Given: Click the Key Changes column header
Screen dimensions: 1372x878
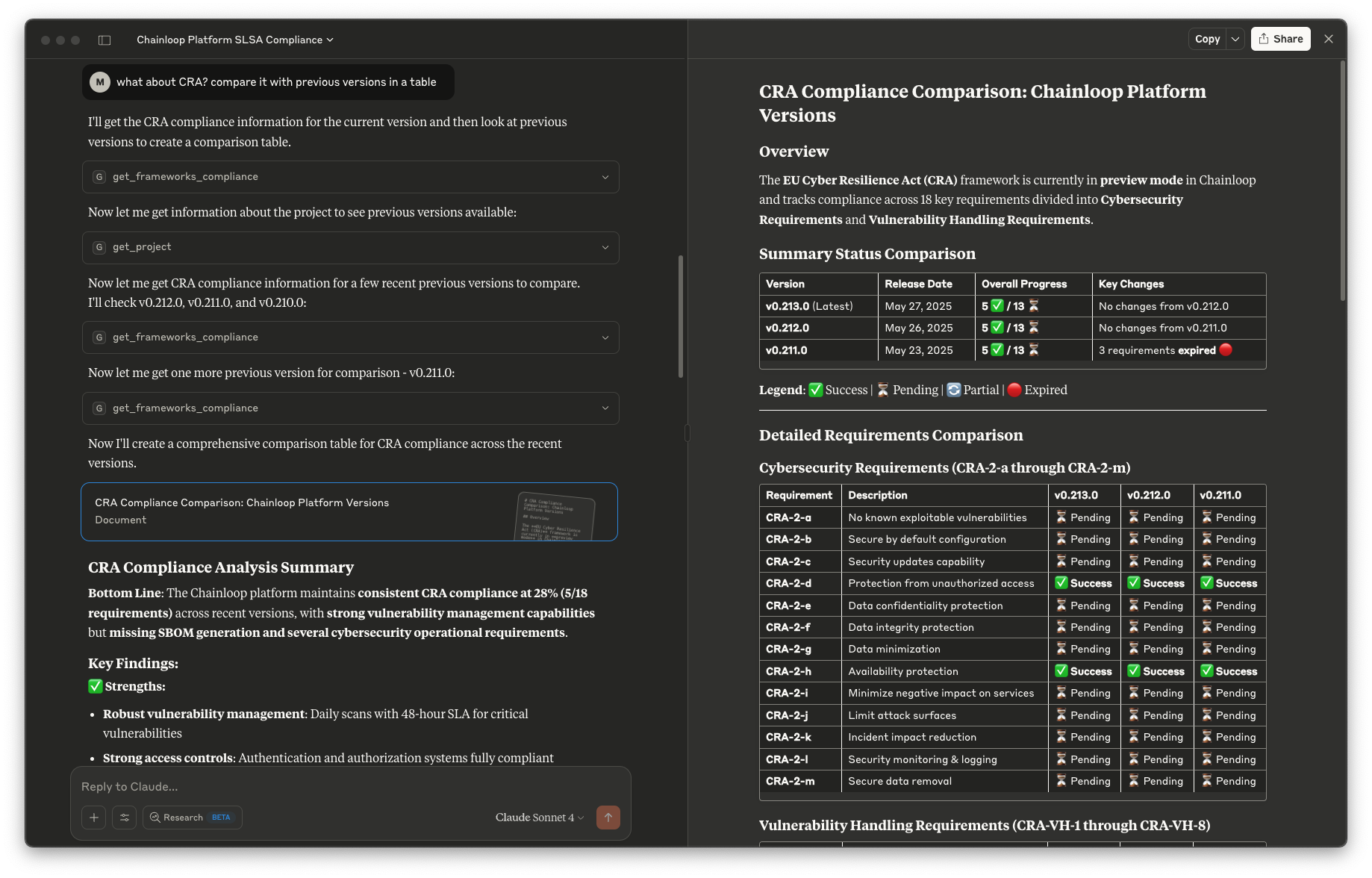Looking at the screenshot, I should [x=1179, y=284].
